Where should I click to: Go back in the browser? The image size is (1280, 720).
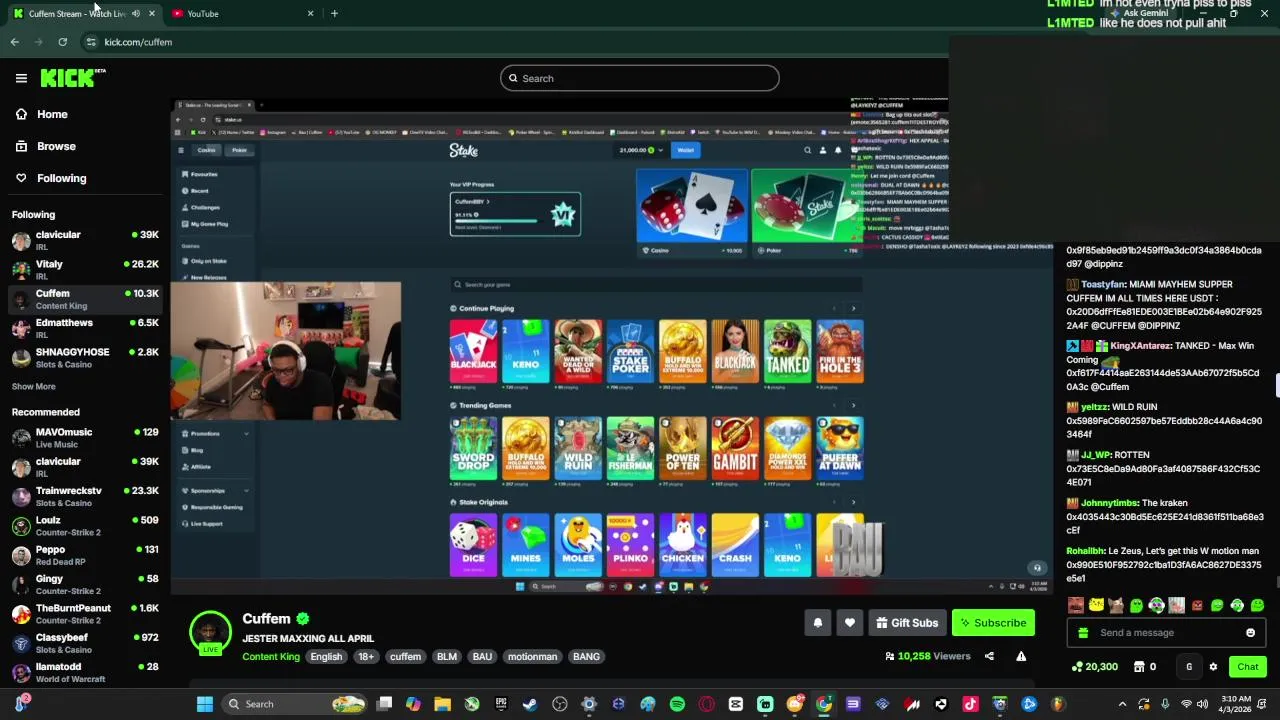pos(14,42)
